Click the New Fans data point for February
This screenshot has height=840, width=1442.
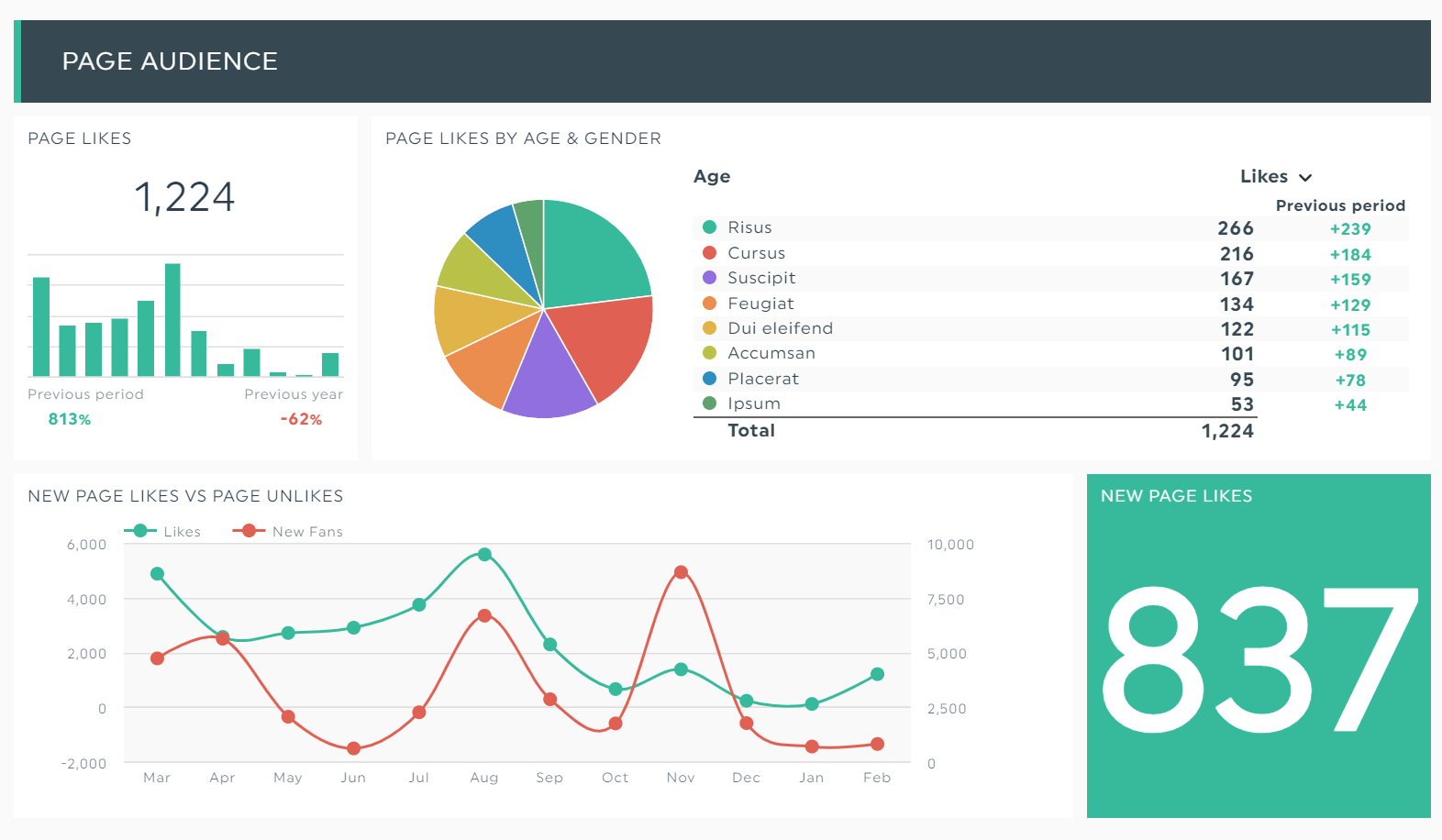877,744
